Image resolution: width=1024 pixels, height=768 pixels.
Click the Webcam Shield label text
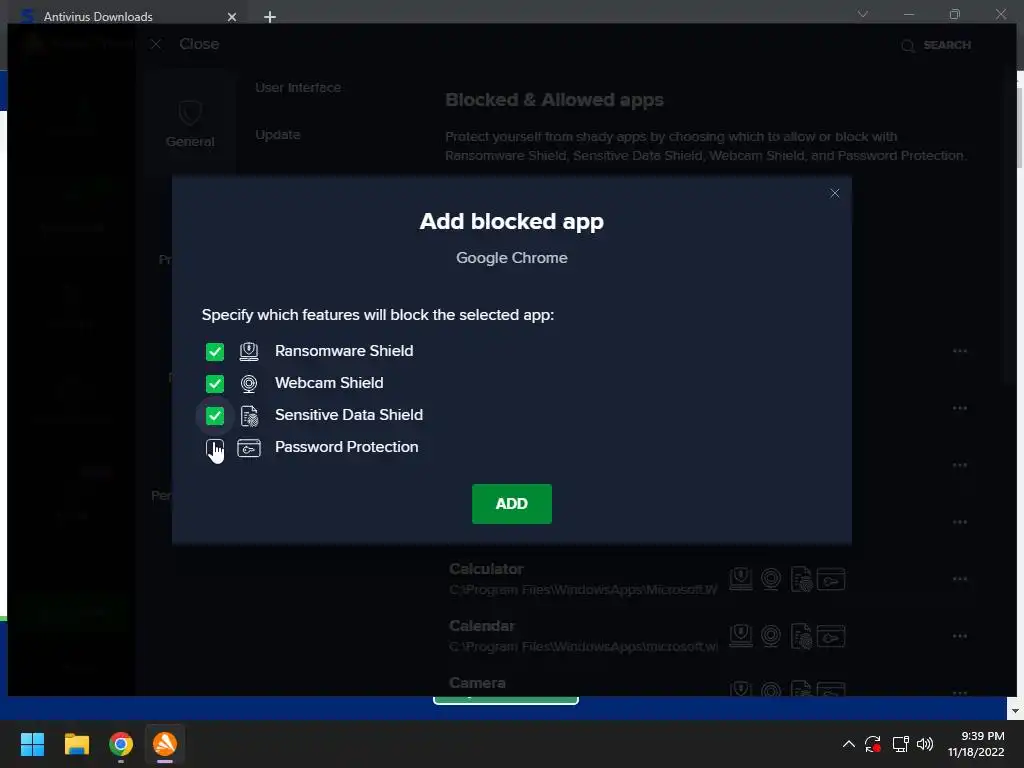click(x=328, y=383)
